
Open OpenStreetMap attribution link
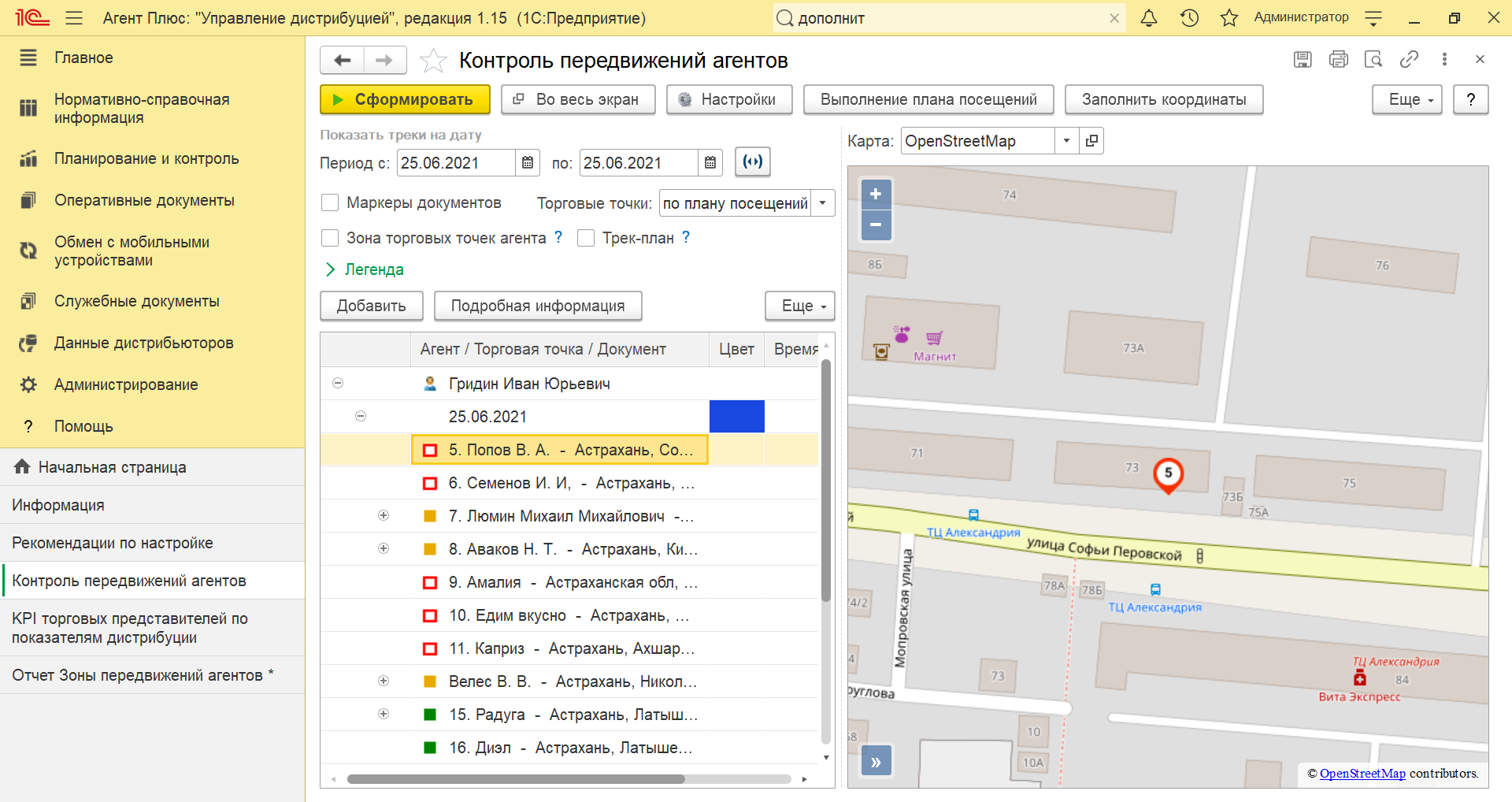(1362, 774)
